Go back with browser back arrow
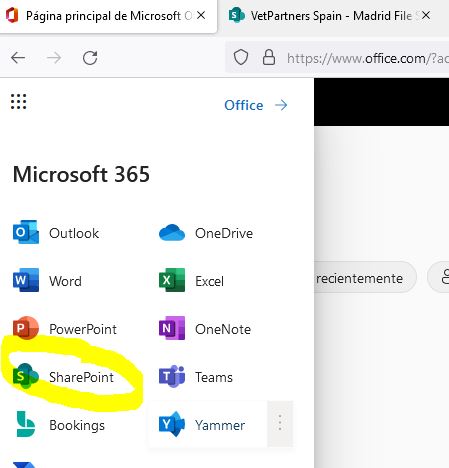The image size is (449, 468). (18, 58)
